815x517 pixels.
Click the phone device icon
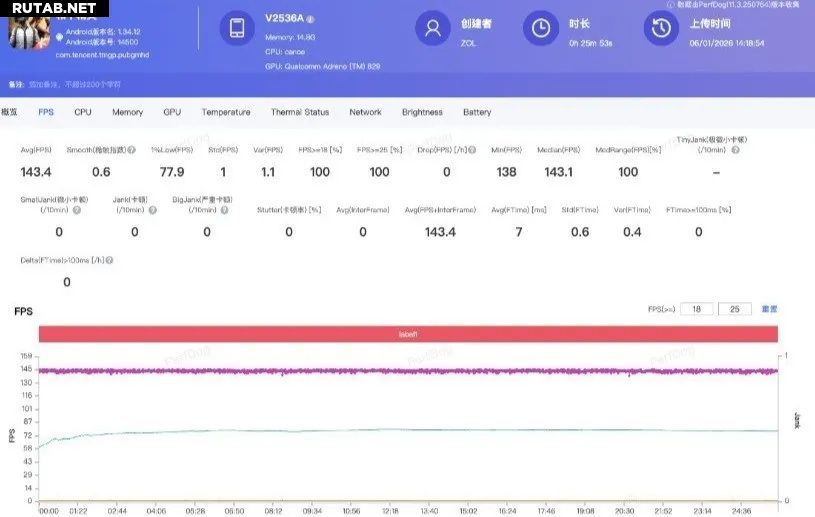[x=237, y=28]
